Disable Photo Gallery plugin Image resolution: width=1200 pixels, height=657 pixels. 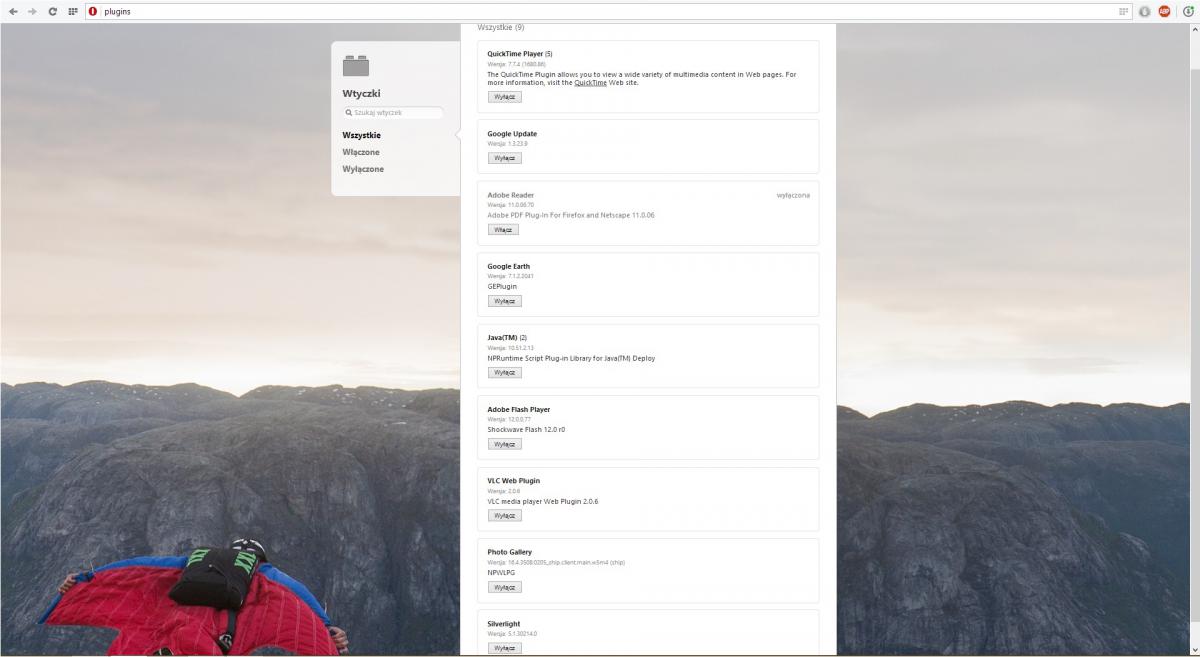coord(504,587)
